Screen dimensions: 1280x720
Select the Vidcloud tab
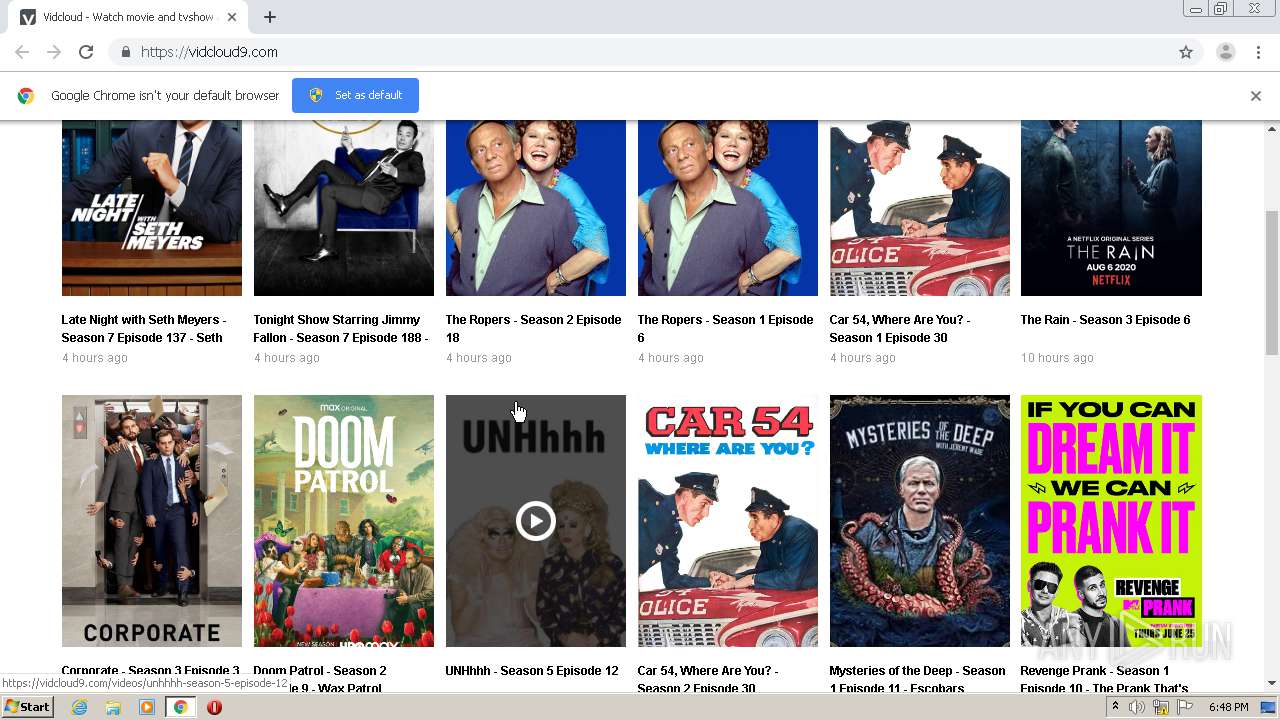click(128, 17)
